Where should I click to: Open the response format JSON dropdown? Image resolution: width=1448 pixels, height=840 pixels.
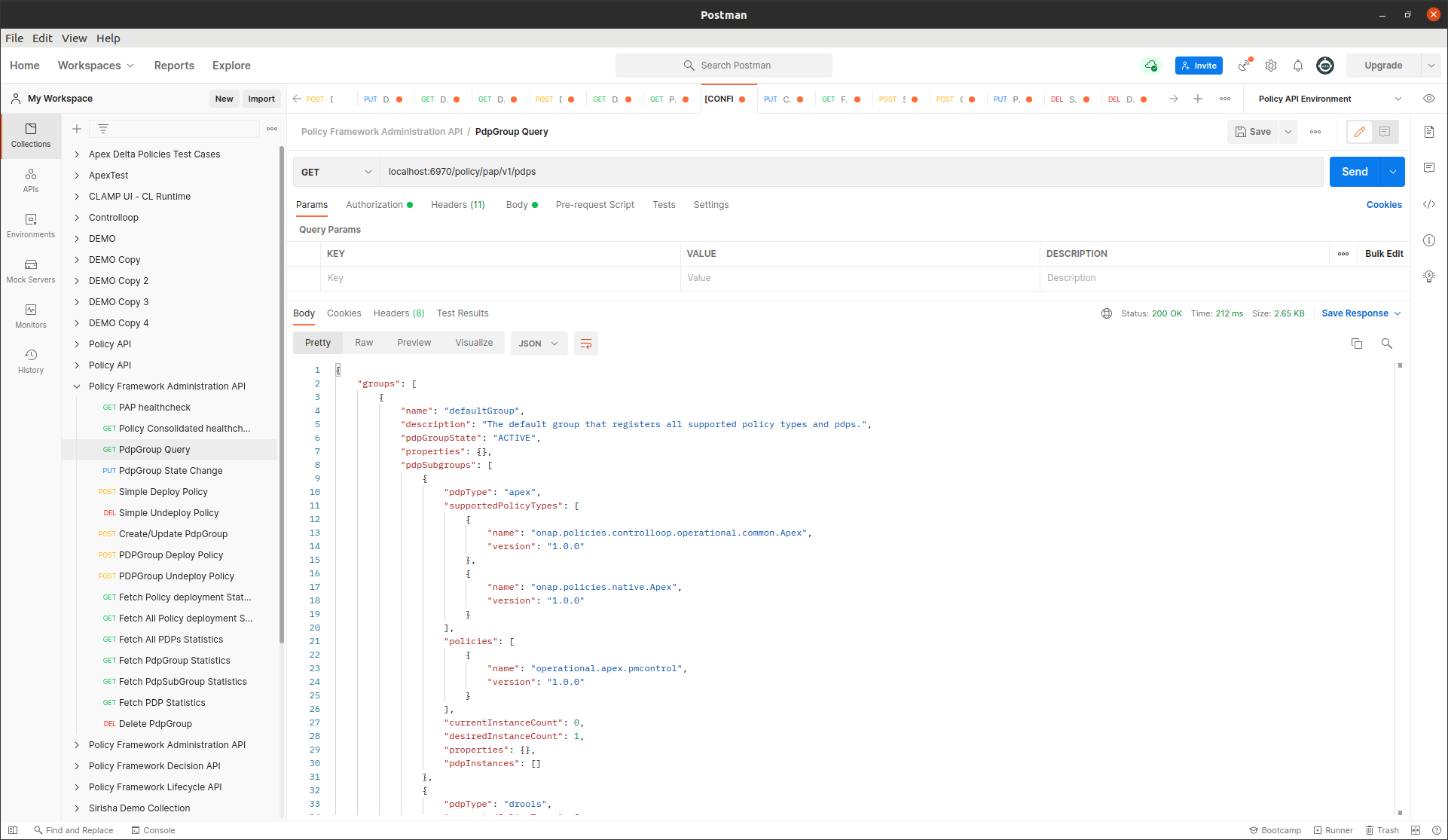tap(539, 344)
